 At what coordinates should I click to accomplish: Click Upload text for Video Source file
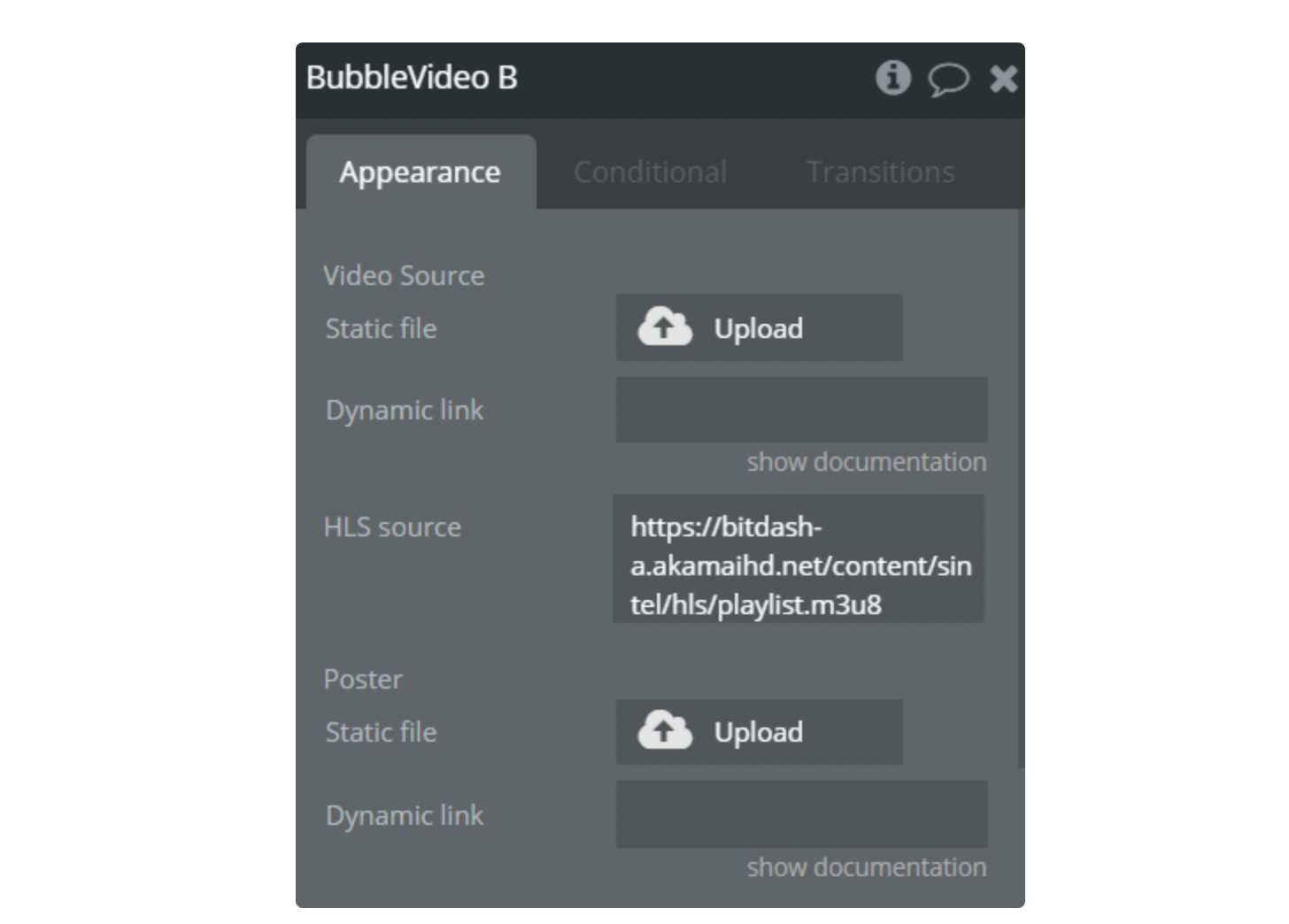(x=759, y=328)
